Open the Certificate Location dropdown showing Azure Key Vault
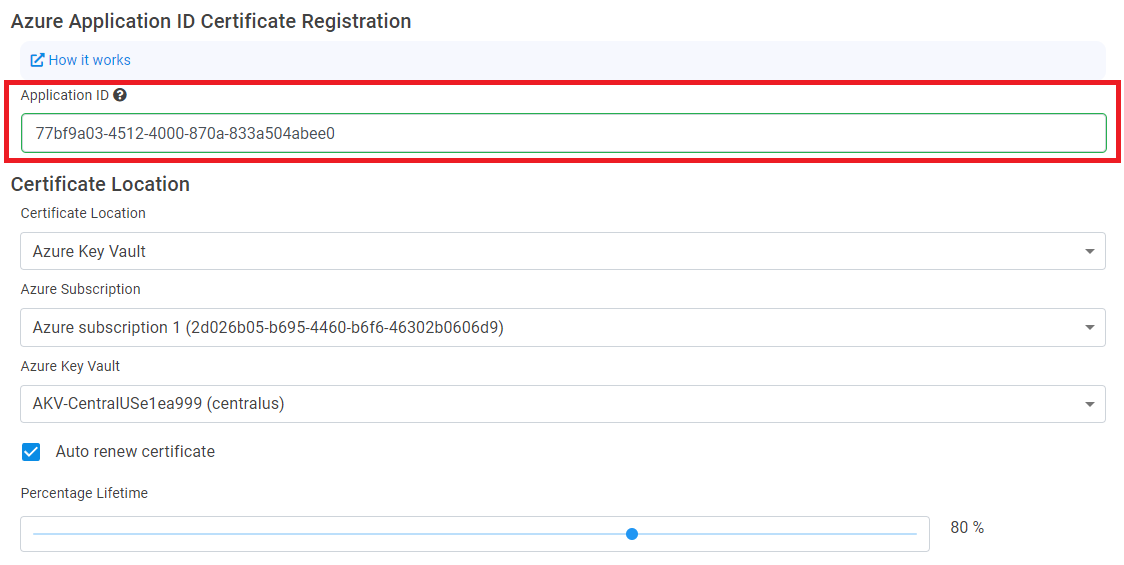The height and width of the screenshot is (565, 1124). (563, 251)
